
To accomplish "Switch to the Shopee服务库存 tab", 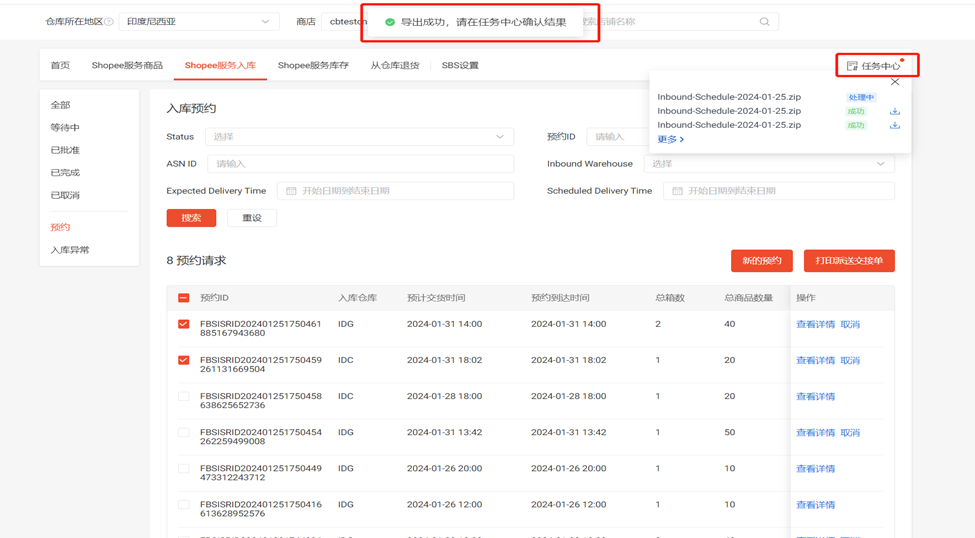I will 313,66.
